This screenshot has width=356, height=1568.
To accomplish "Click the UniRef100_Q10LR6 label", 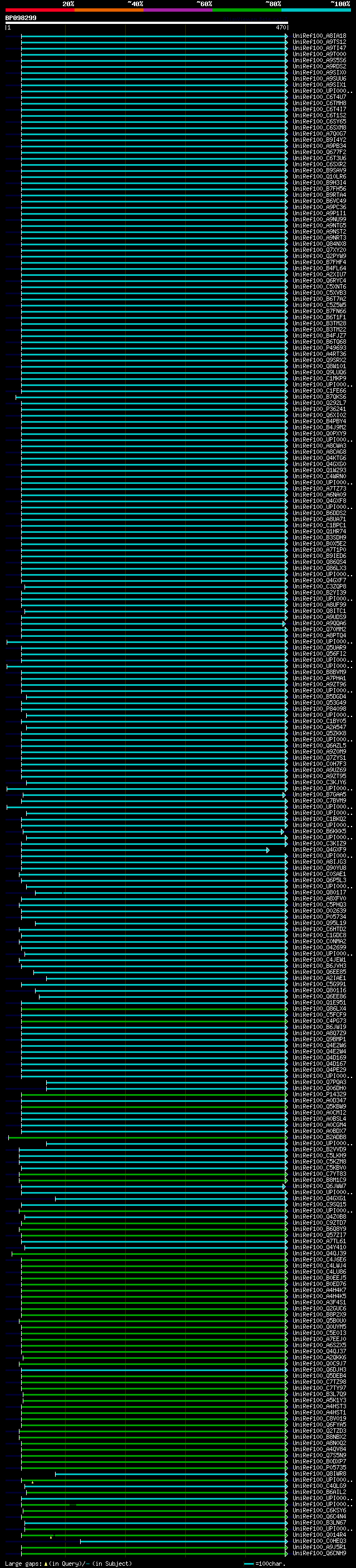I will [319, 176].
